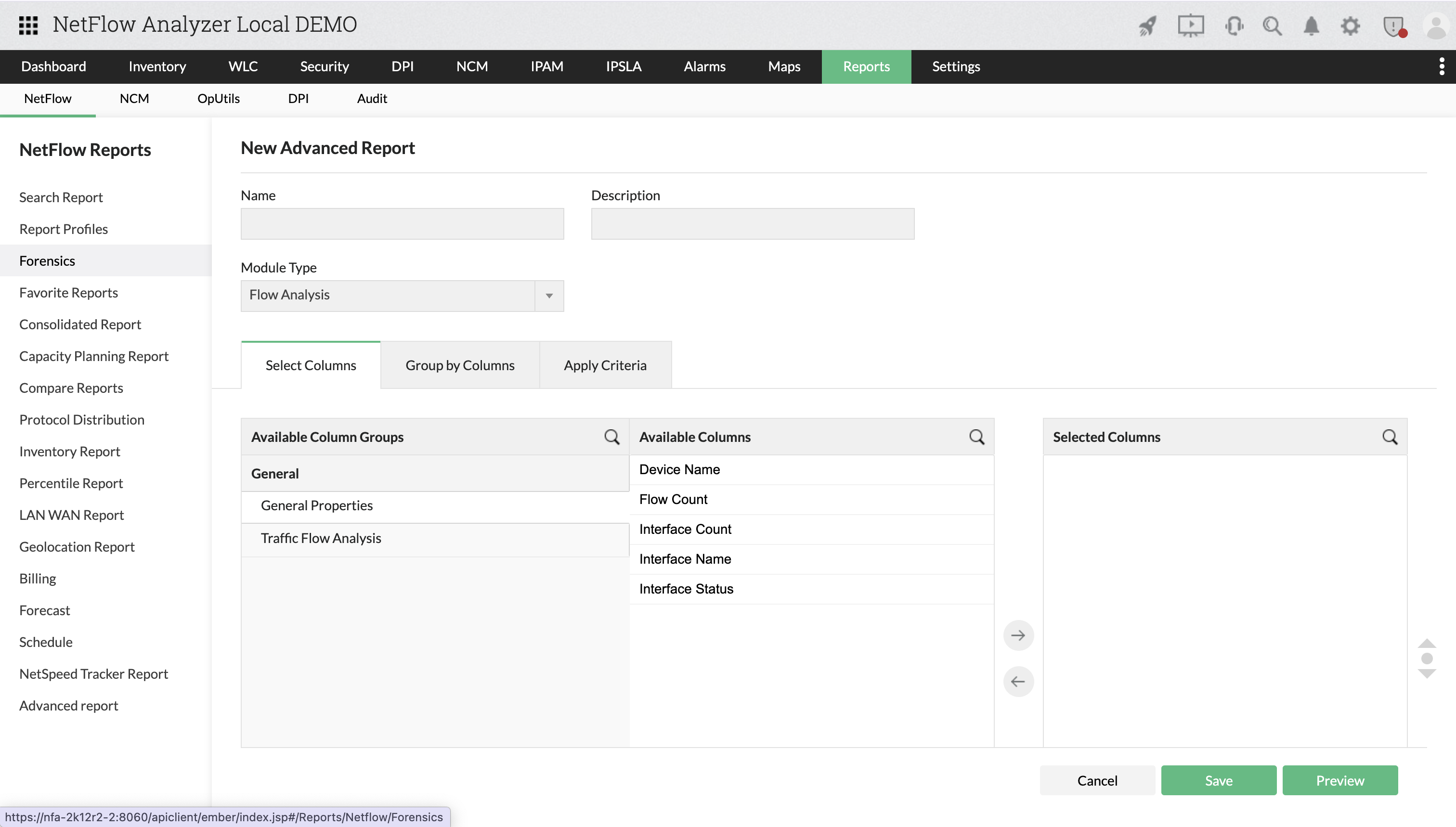Click the rocket getting-started icon
The height and width of the screenshot is (827, 1456).
click(x=1147, y=26)
